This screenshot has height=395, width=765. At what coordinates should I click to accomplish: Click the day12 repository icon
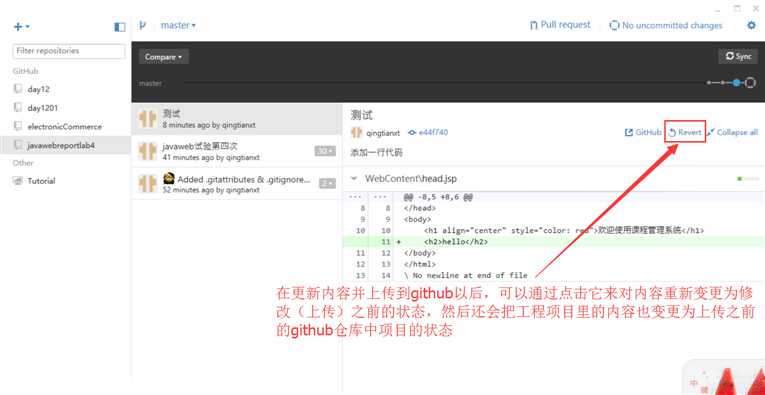pyautogui.click(x=18, y=89)
